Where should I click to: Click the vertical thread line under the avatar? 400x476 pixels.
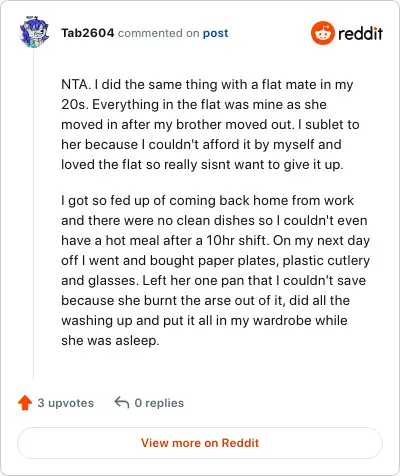pos(33,214)
